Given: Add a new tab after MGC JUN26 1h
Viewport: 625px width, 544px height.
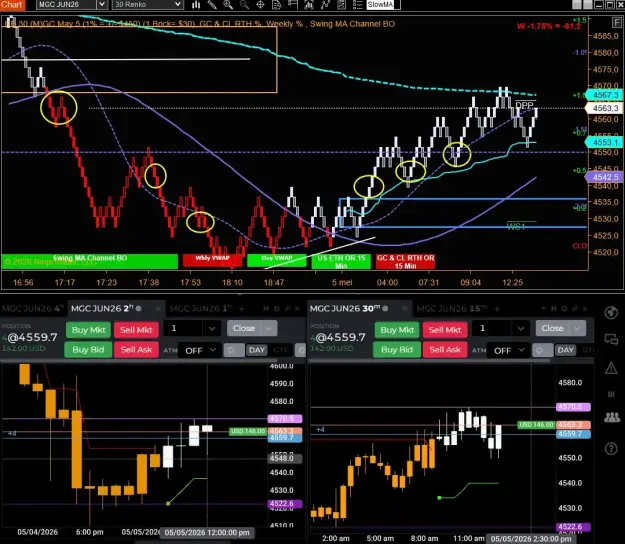Looking at the screenshot, I should [x=241, y=309].
